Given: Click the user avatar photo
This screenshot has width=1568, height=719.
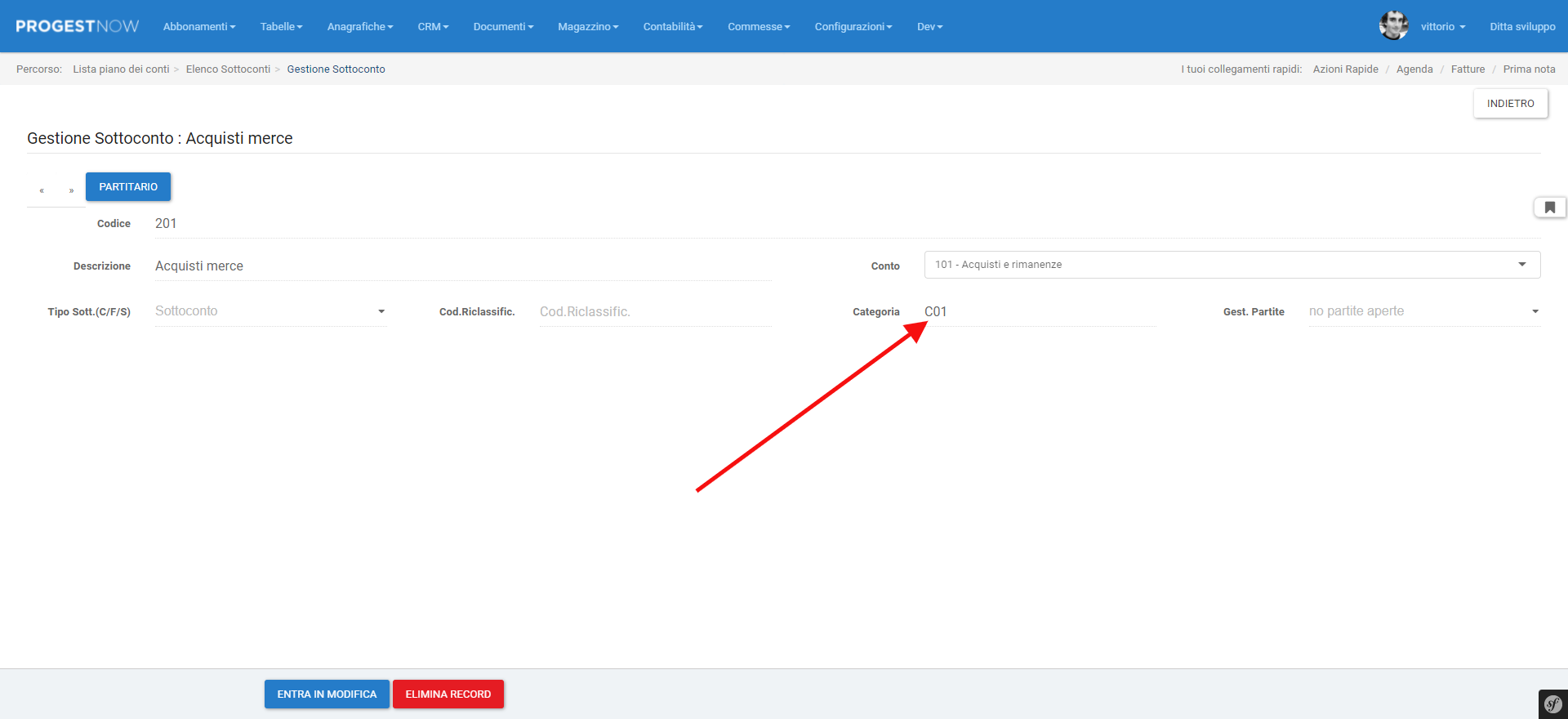Looking at the screenshot, I should (x=1393, y=26).
